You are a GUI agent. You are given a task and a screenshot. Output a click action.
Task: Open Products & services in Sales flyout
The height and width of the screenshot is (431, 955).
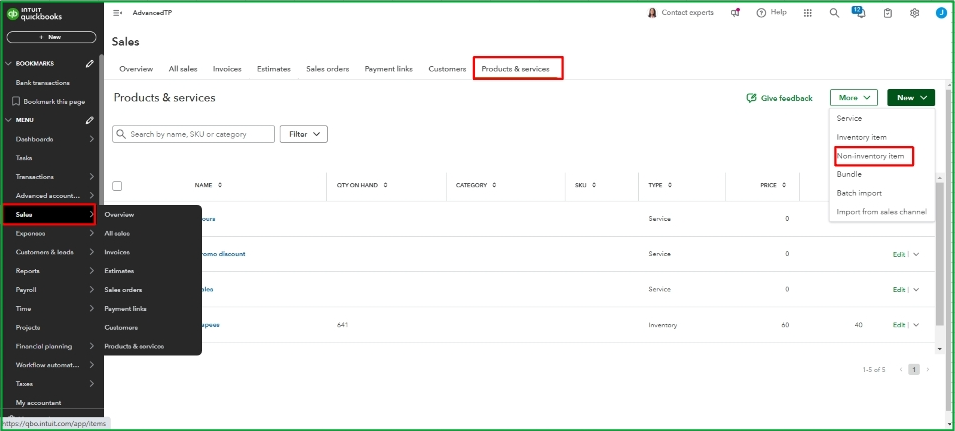[x=134, y=346]
